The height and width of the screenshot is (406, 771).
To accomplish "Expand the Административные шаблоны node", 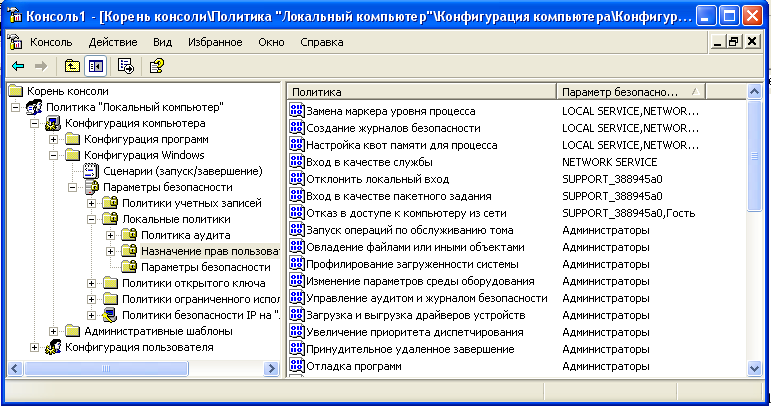I will coord(53,331).
